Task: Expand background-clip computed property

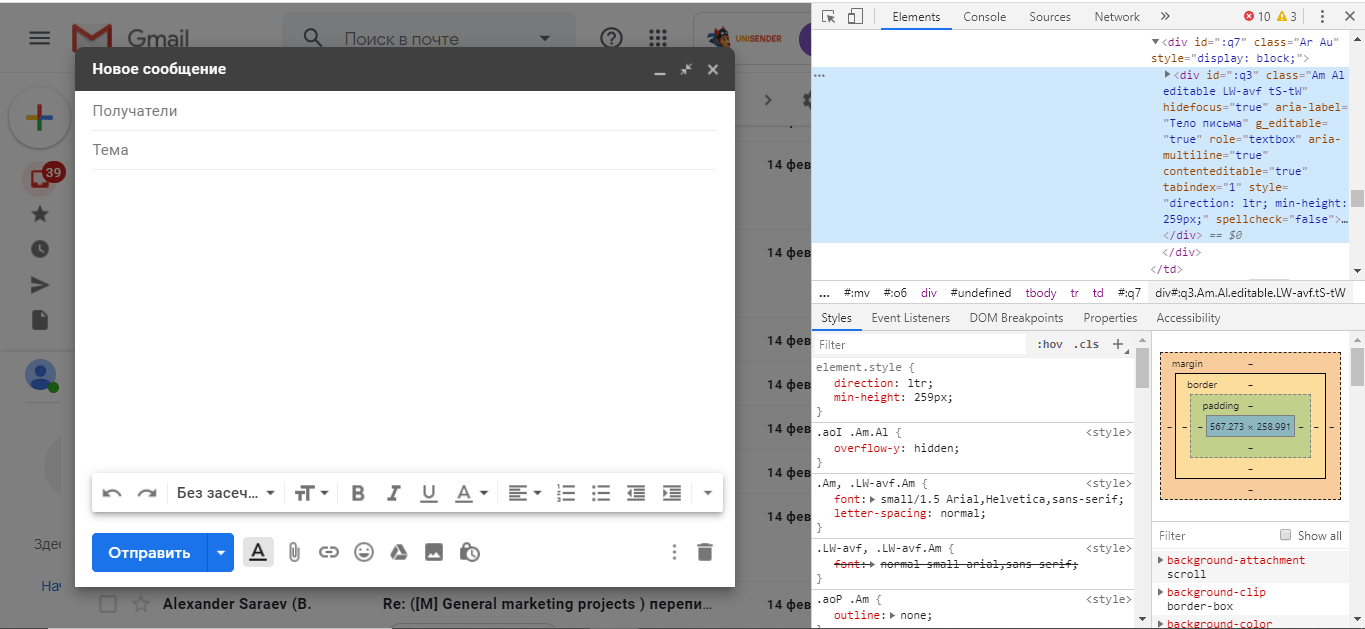Action: click(x=1161, y=592)
